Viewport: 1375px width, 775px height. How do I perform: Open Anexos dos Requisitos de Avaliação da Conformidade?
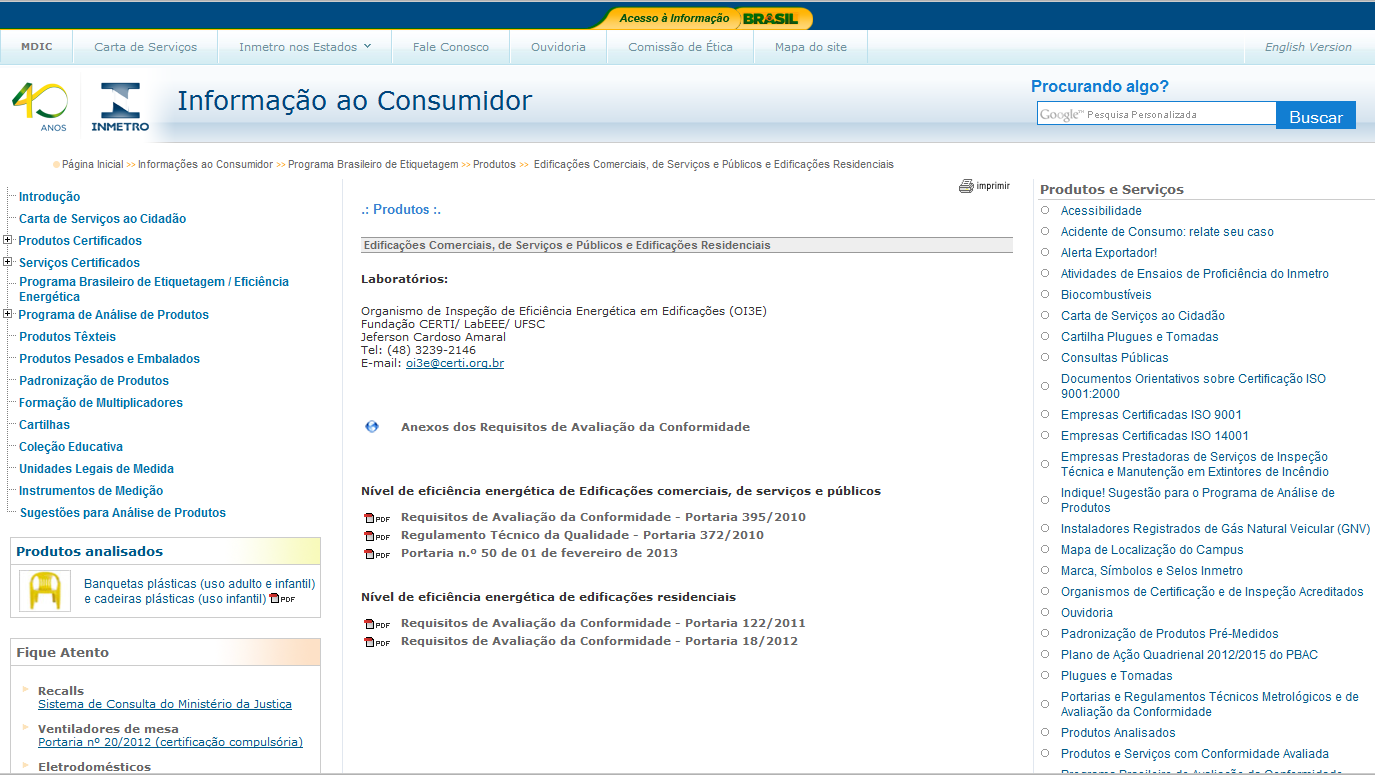click(x=575, y=427)
